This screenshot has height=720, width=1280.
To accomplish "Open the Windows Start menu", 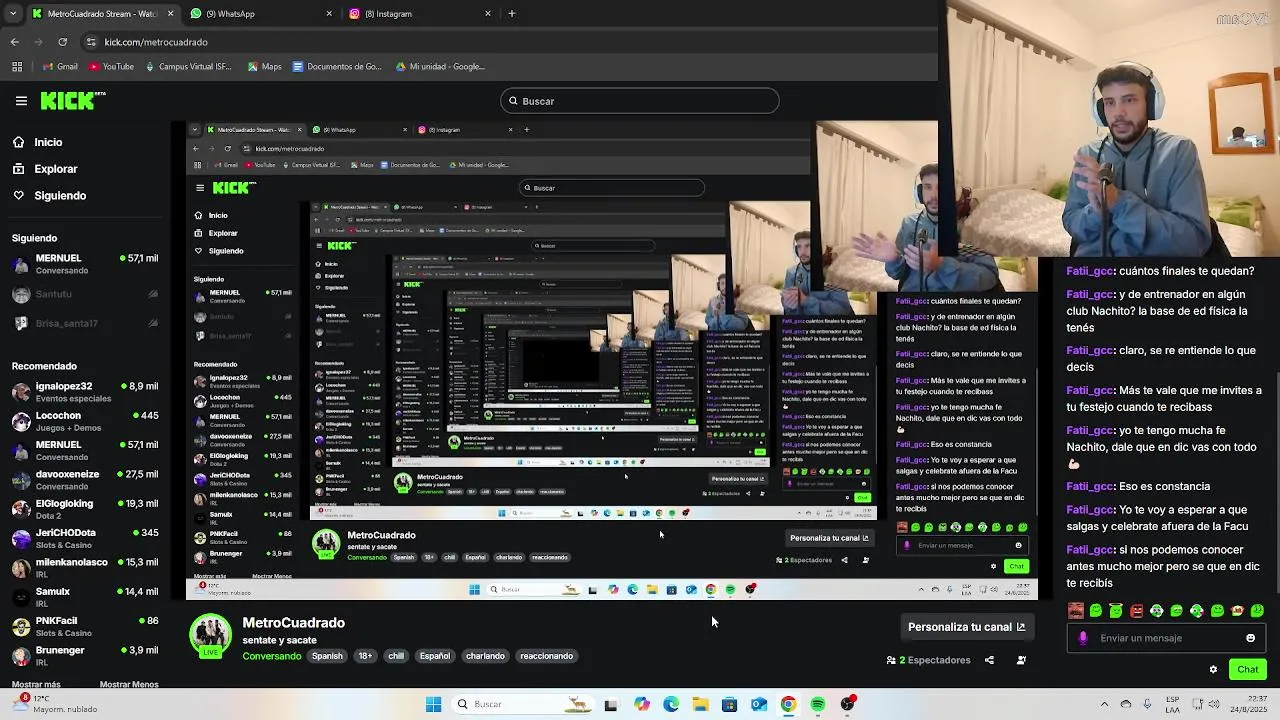I will (x=433, y=704).
